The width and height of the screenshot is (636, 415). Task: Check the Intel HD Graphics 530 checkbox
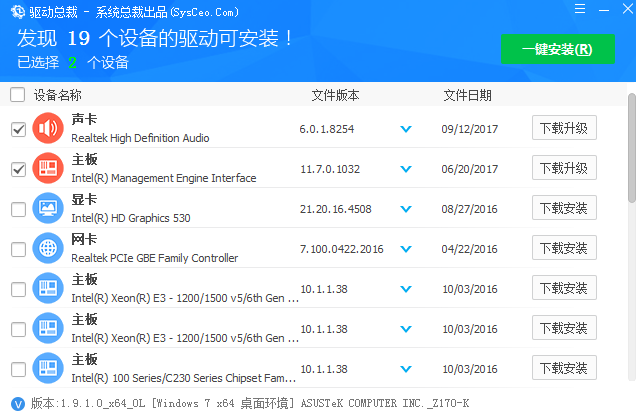[18, 209]
